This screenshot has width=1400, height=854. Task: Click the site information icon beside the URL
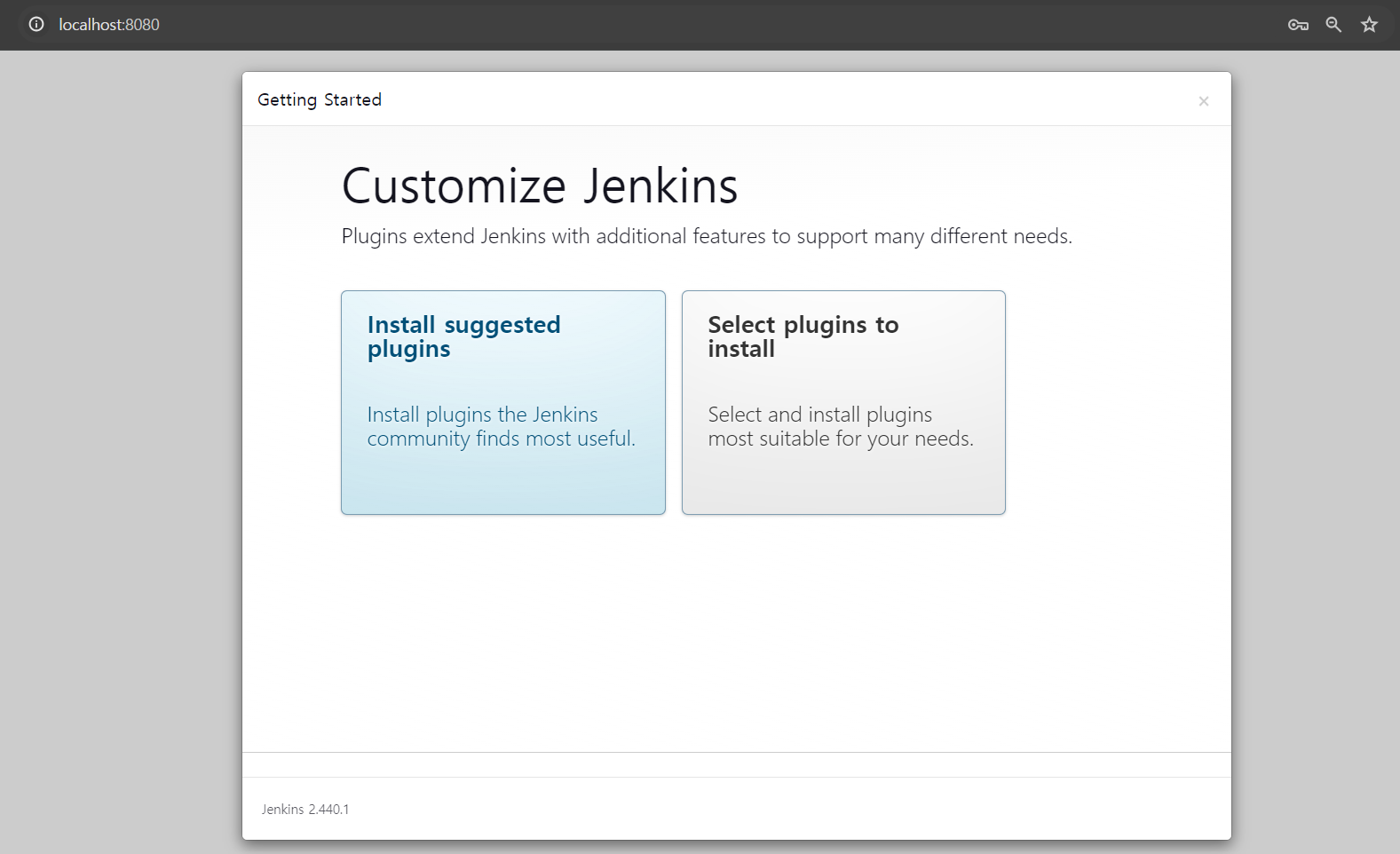(x=36, y=25)
